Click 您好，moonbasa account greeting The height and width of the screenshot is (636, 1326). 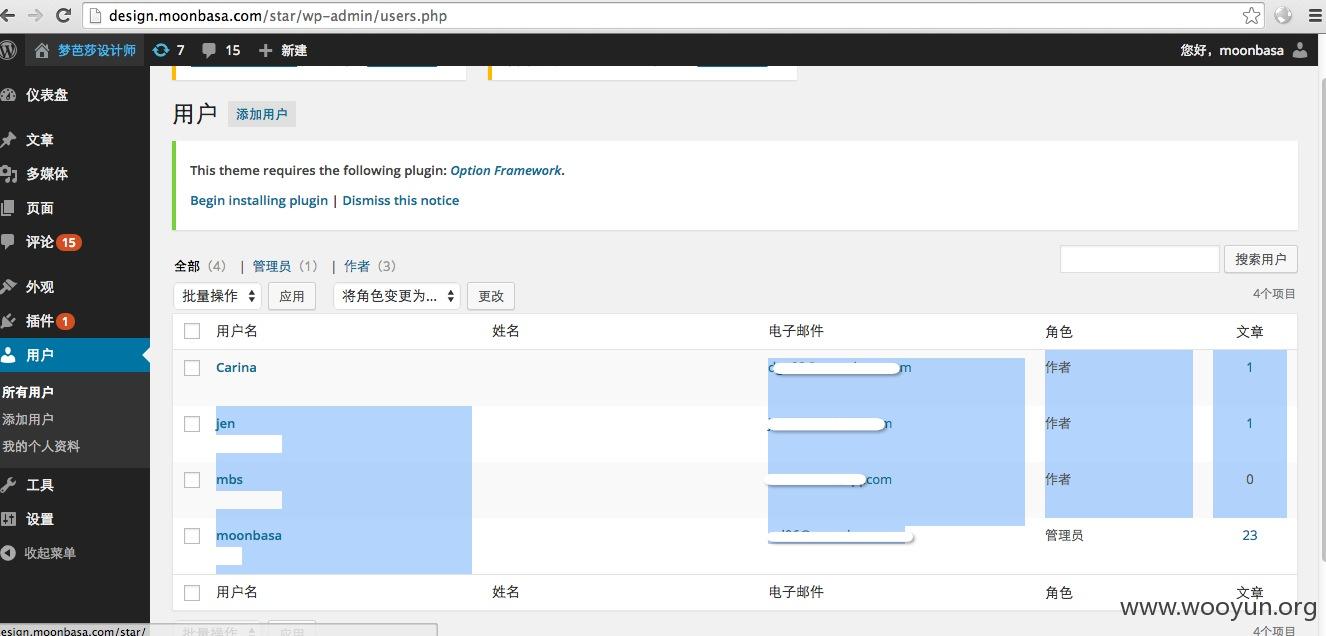[1231, 50]
